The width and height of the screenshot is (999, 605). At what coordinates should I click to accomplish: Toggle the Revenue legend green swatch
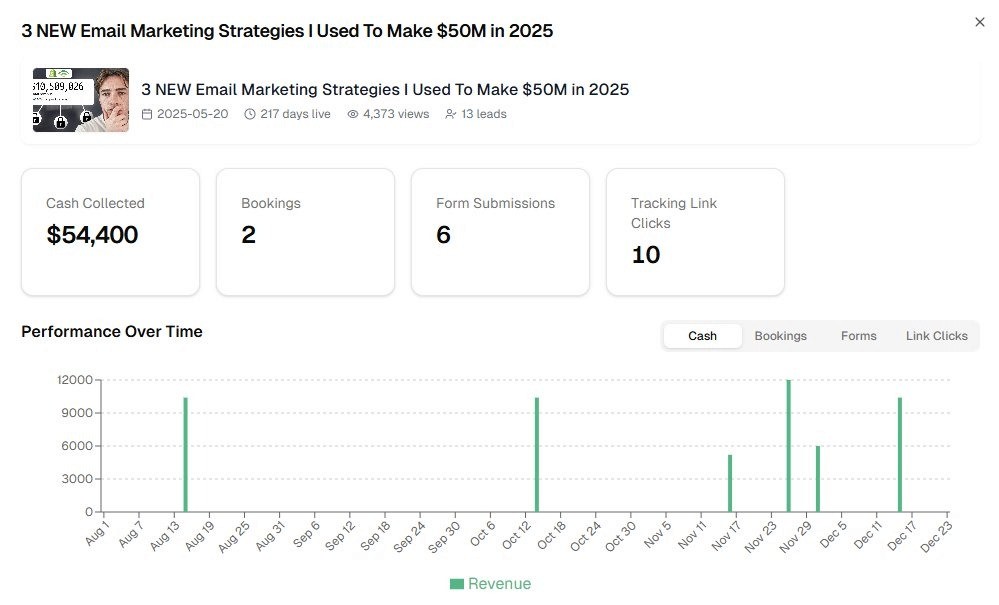point(457,584)
